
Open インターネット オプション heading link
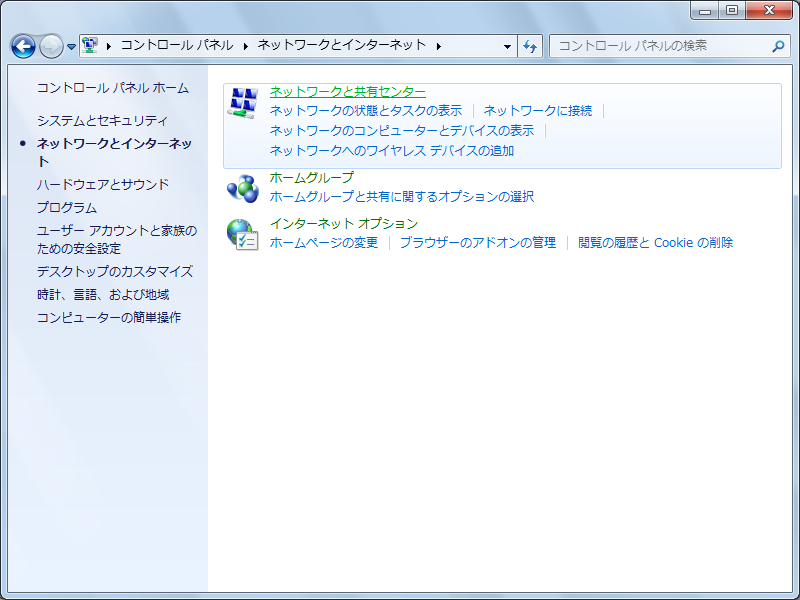tap(343, 223)
